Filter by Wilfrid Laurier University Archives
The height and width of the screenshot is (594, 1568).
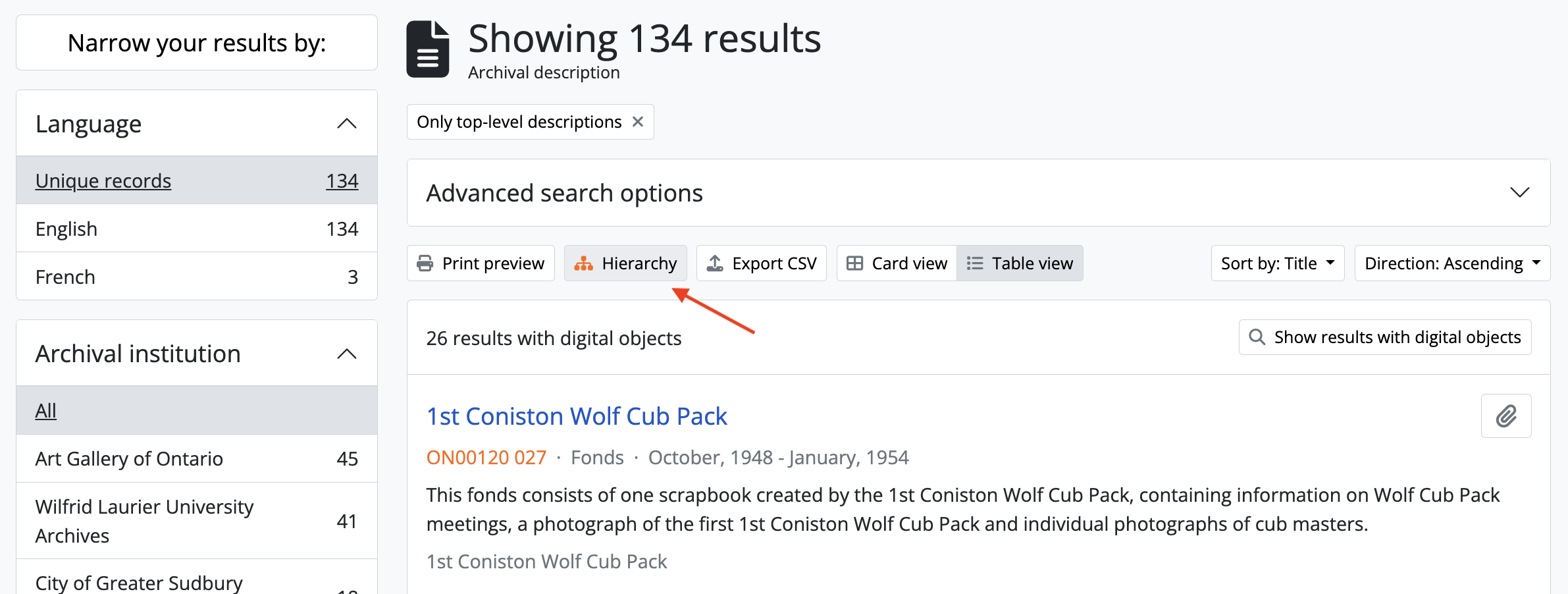(144, 521)
